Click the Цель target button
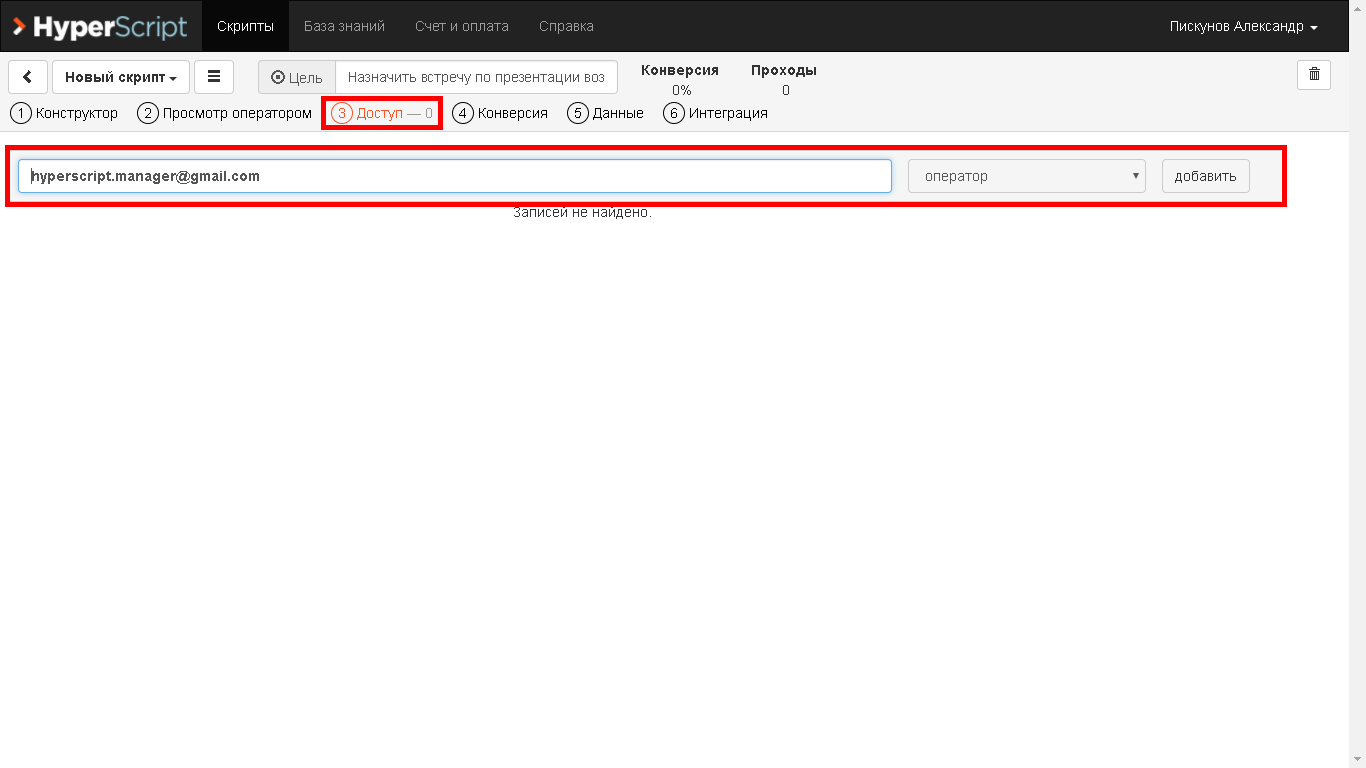This screenshot has height=768, width=1366. (297, 77)
